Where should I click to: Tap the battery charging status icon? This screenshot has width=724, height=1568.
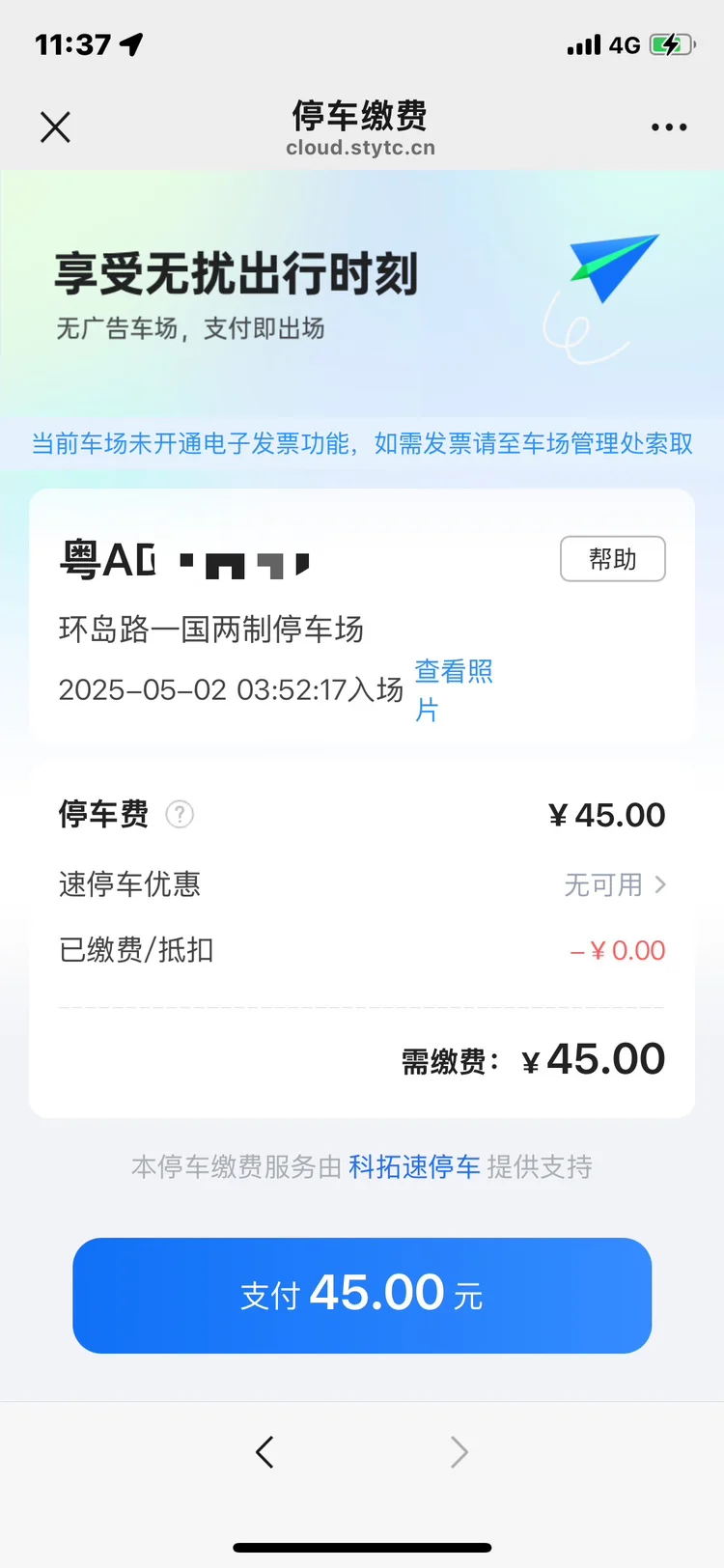pyautogui.click(x=672, y=44)
